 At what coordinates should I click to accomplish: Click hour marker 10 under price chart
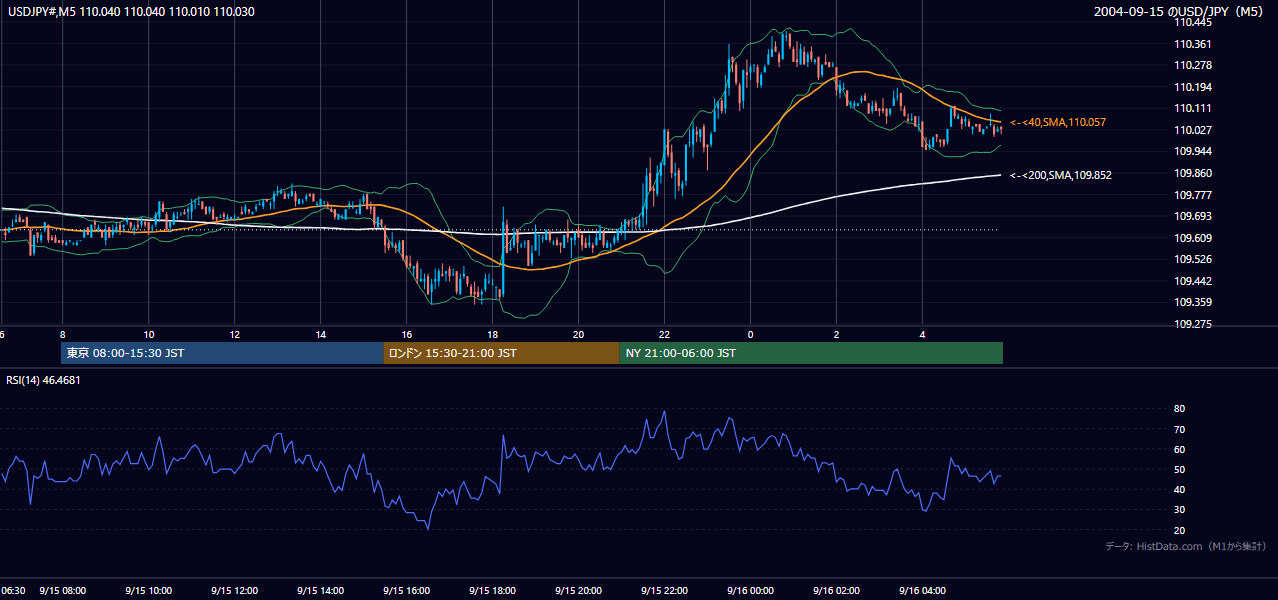pos(148,334)
